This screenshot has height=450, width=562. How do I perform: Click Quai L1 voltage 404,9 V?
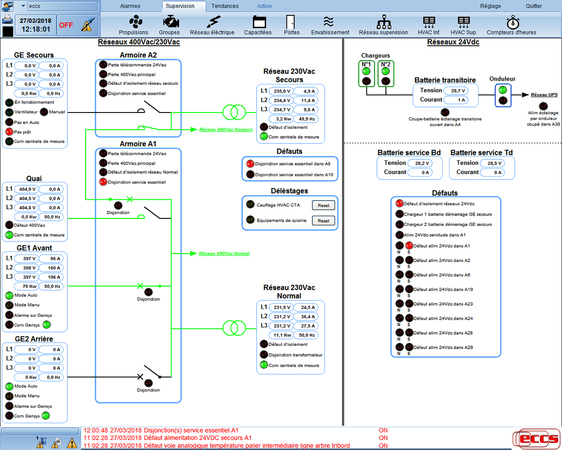[27, 189]
